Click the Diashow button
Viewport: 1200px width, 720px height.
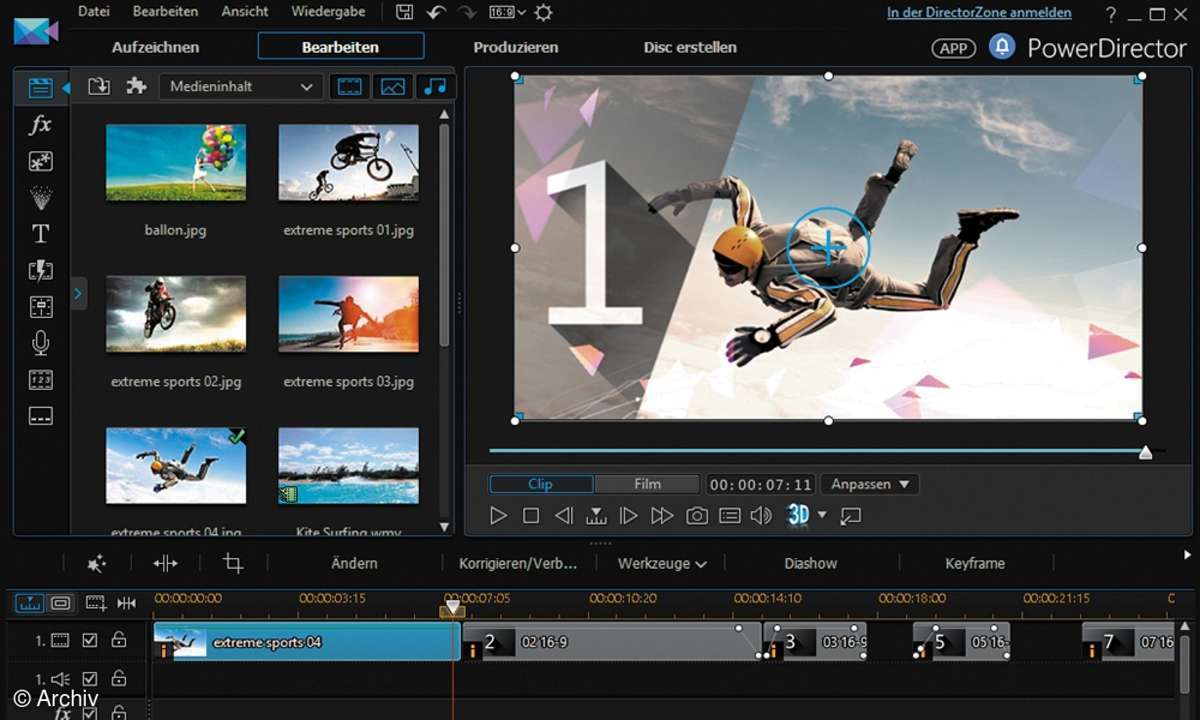click(x=811, y=564)
